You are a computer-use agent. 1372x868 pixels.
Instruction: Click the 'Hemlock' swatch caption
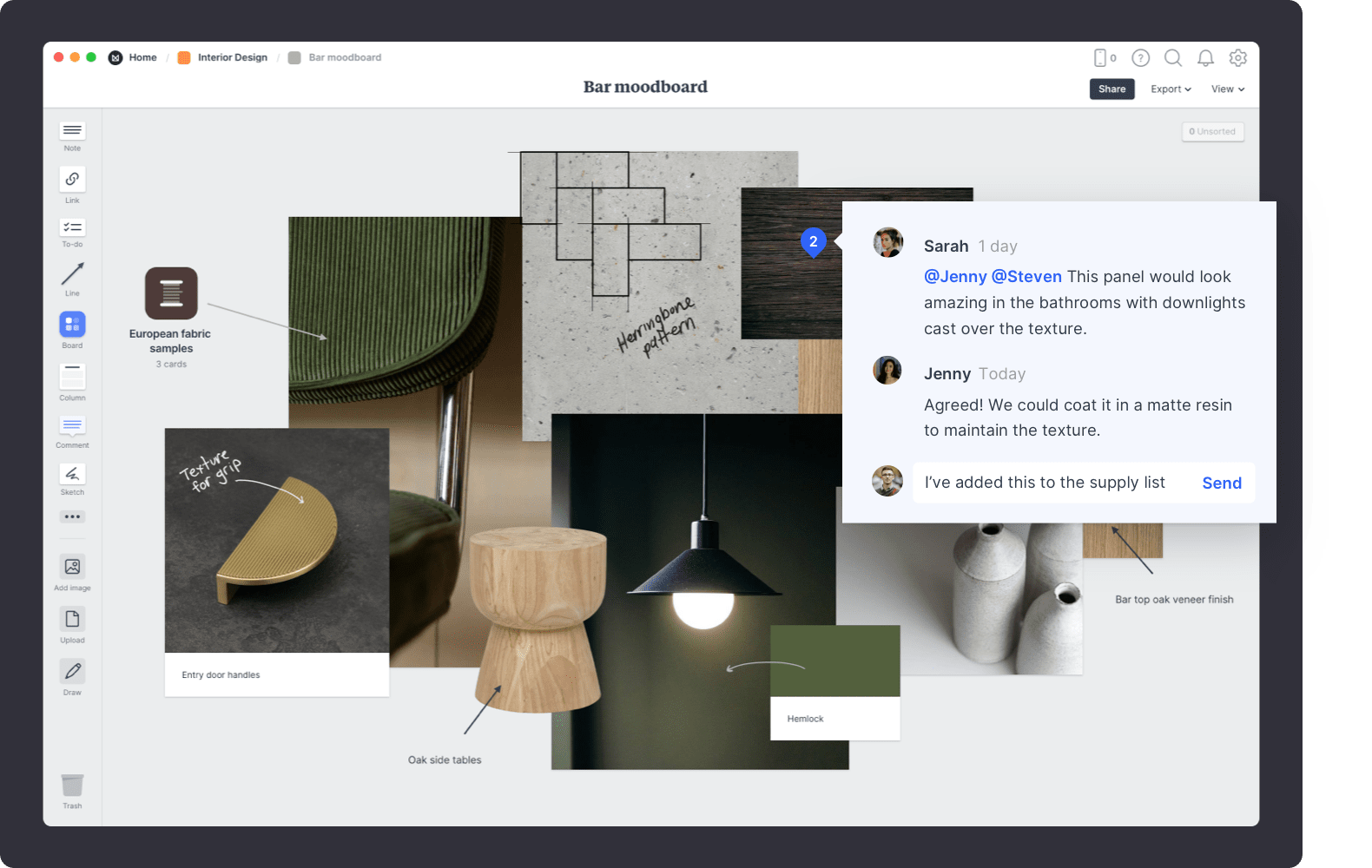point(805,719)
